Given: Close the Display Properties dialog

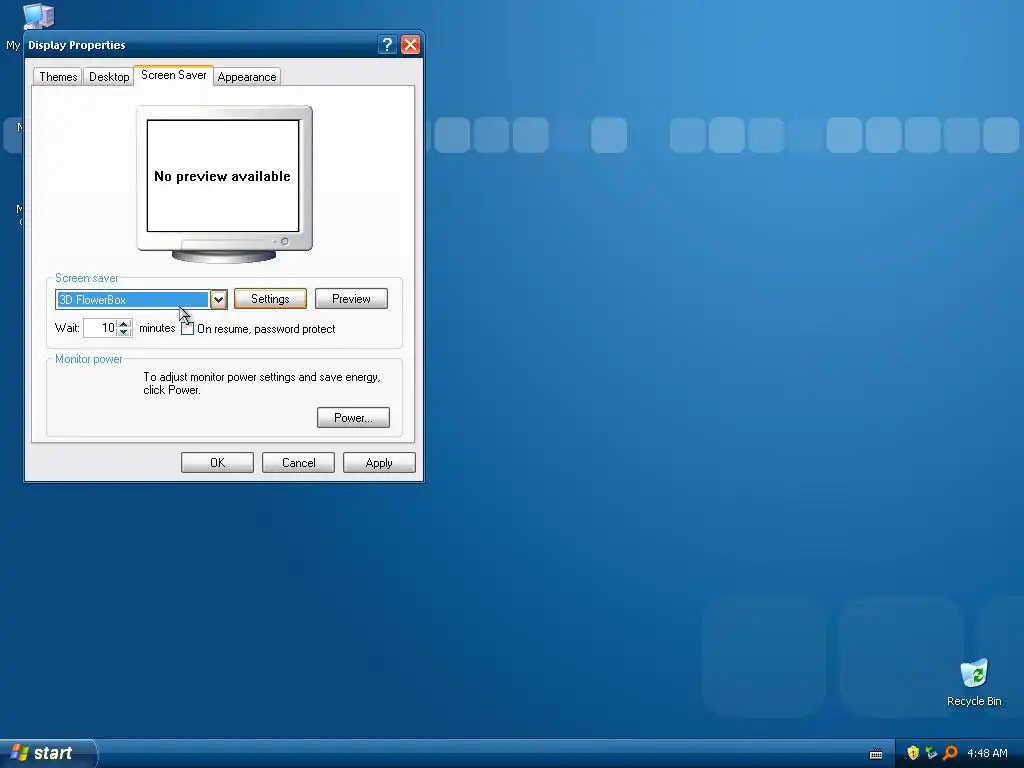Looking at the screenshot, I should tap(410, 44).
